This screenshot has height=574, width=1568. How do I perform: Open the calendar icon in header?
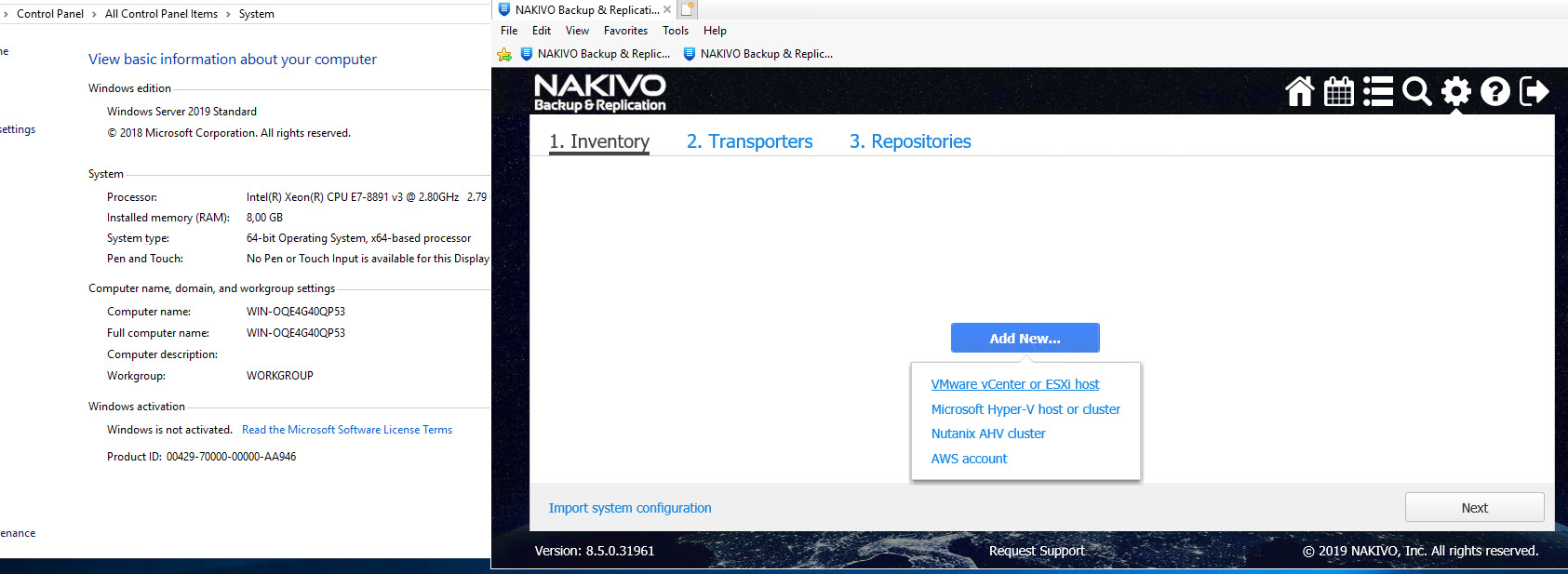click(1339, 92)
